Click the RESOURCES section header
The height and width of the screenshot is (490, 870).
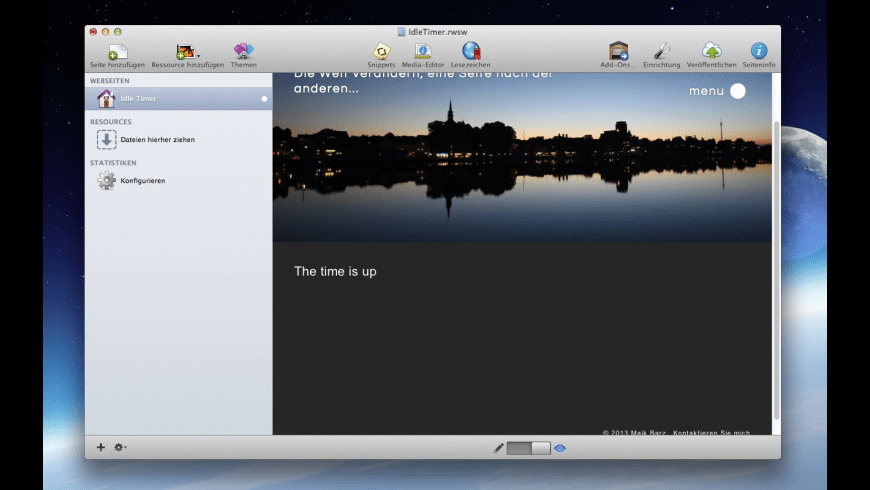[x=111, y=122]
